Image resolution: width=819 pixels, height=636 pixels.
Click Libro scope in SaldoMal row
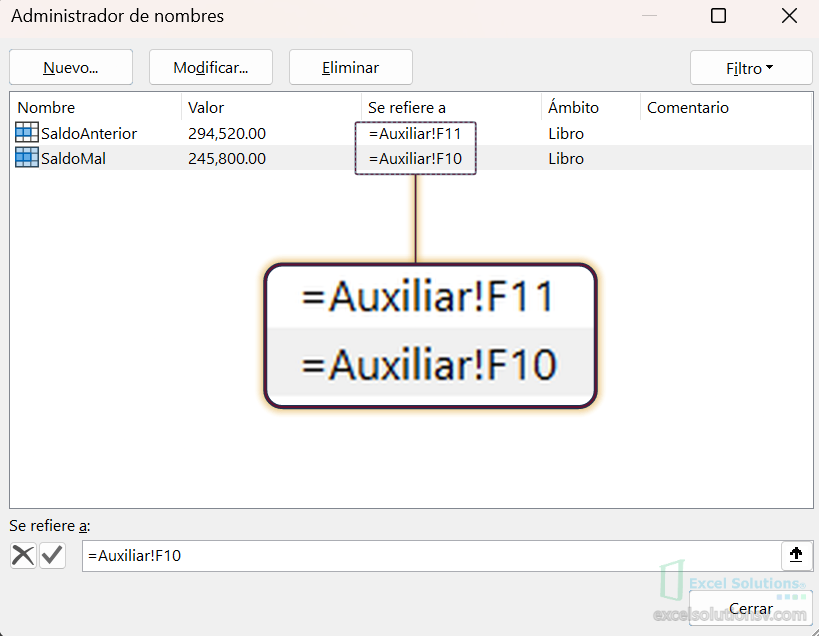[x=566, y=158]
